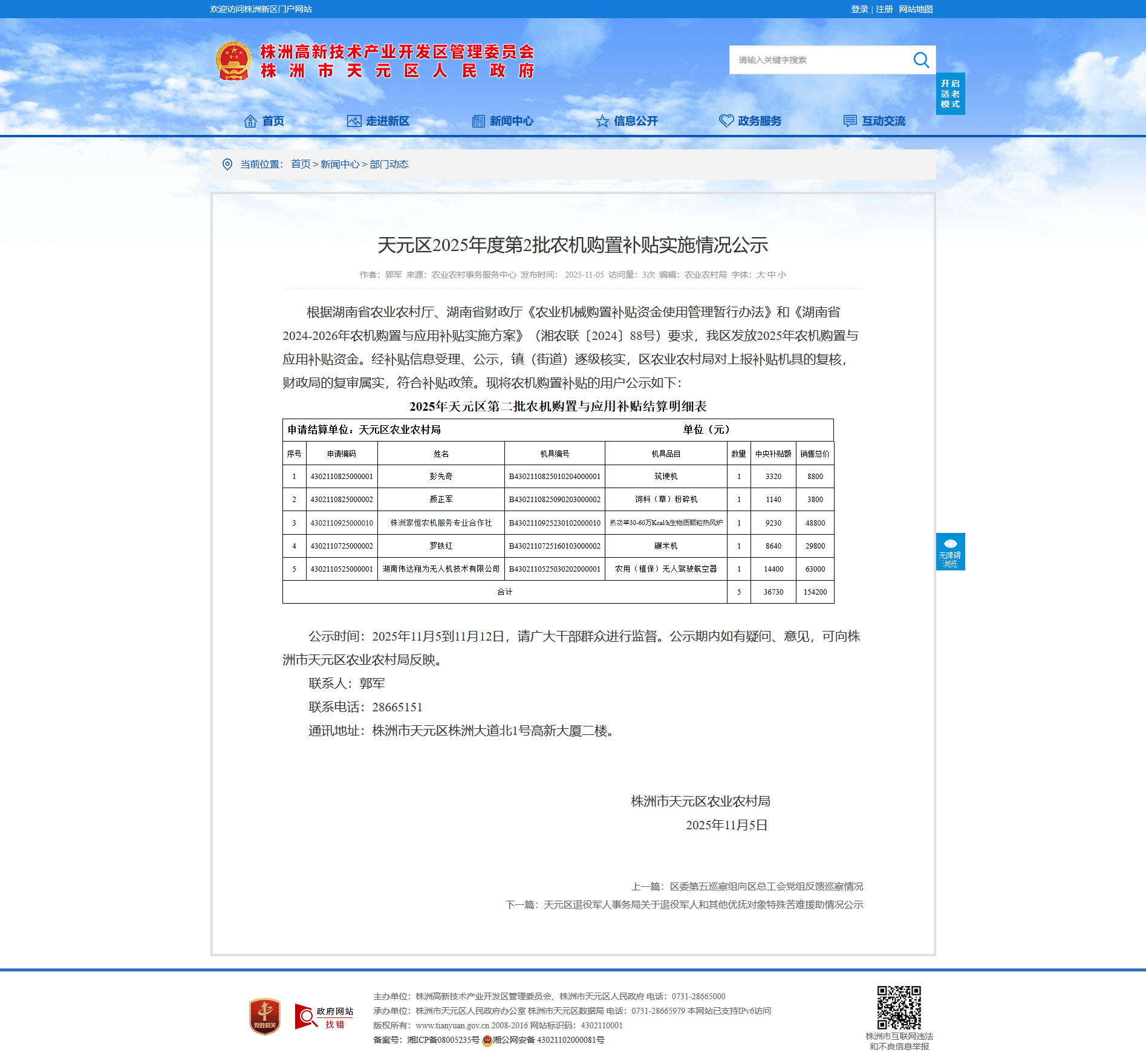
Task: Click the location pin icon in the breadcrumb
Action: coord(227,165)
